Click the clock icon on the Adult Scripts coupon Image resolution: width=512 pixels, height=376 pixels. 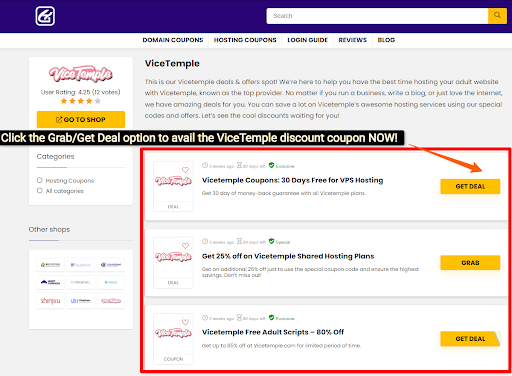point(205,318)
